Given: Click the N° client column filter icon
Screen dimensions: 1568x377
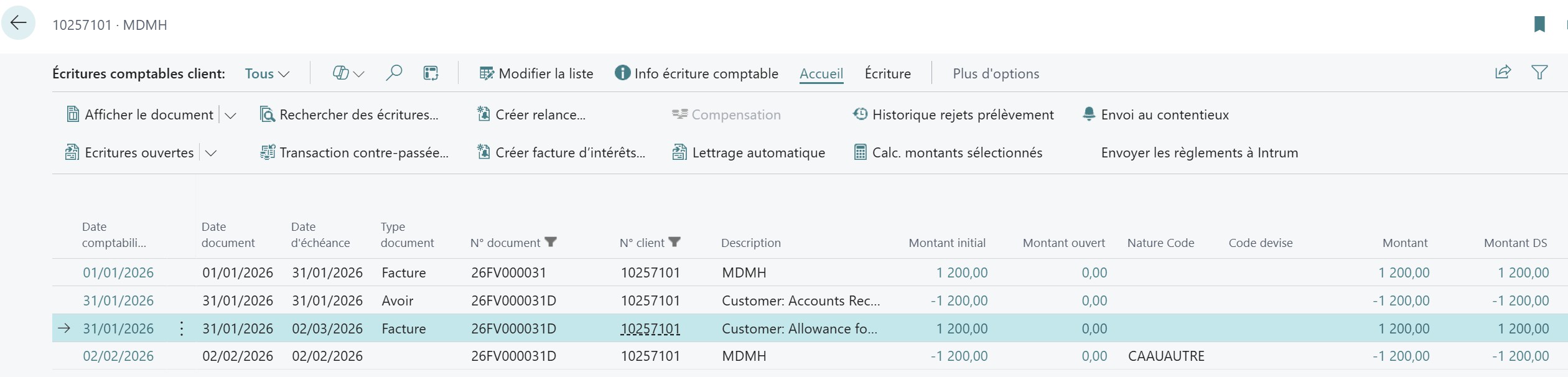Looking at the screenshot, I should [674, 242].
